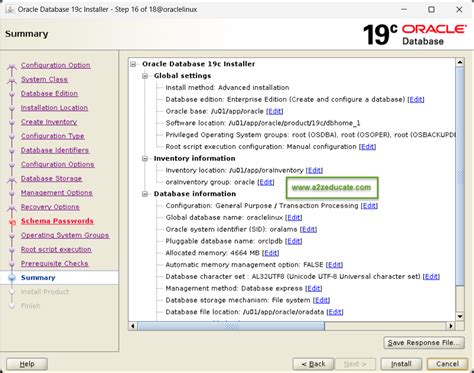The height and width of the screenshot is (373, 474).
Task: Edit the oraInventory group
Action: pyautogui.click(x=266, y=182)
